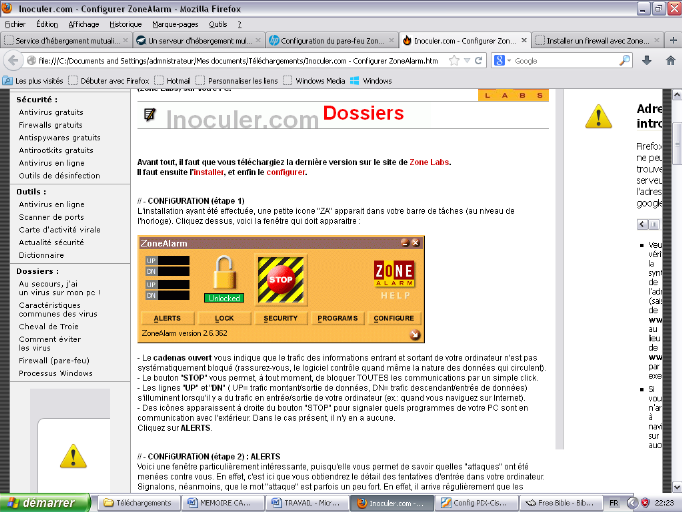Go to home page via house icon

tap(670, 60)
